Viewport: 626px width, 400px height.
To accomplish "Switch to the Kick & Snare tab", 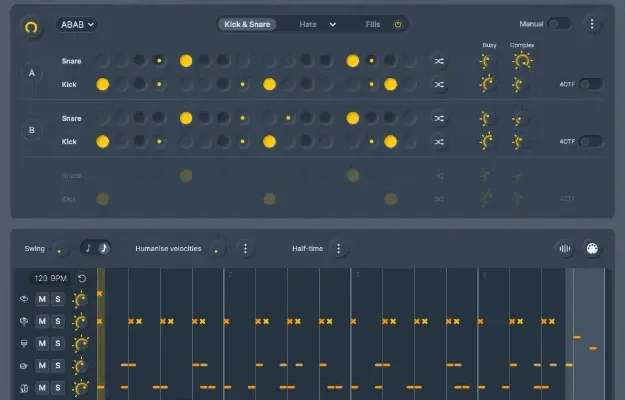I will (x=248, y=24).
